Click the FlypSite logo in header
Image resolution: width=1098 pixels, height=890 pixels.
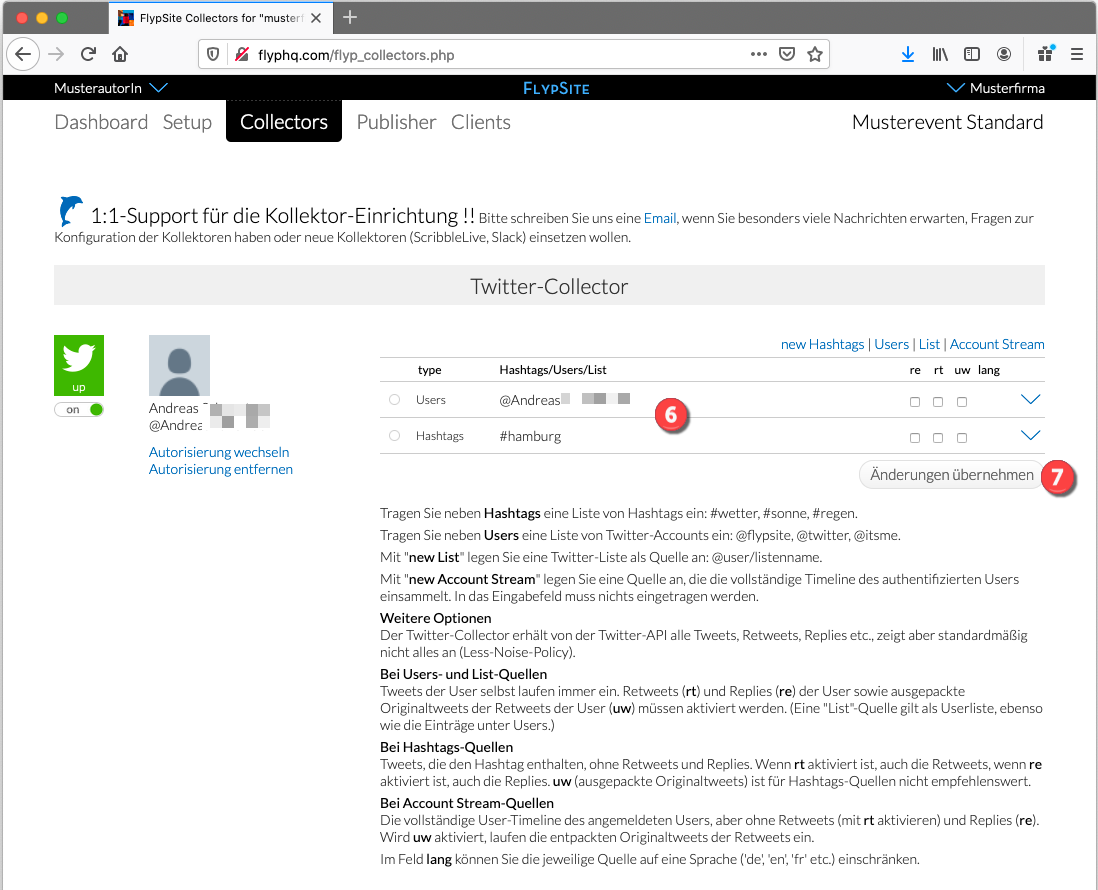(x=557, y=88)
